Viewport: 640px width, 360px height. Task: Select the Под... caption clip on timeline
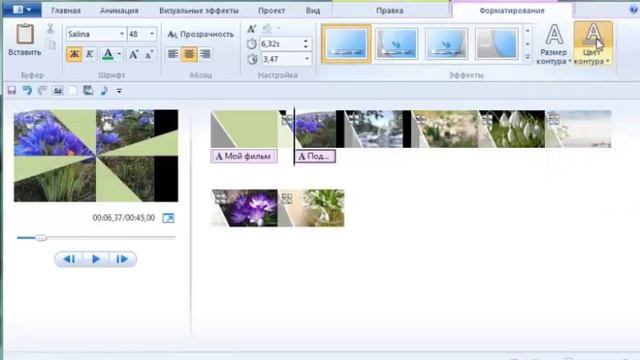[316, 156]
